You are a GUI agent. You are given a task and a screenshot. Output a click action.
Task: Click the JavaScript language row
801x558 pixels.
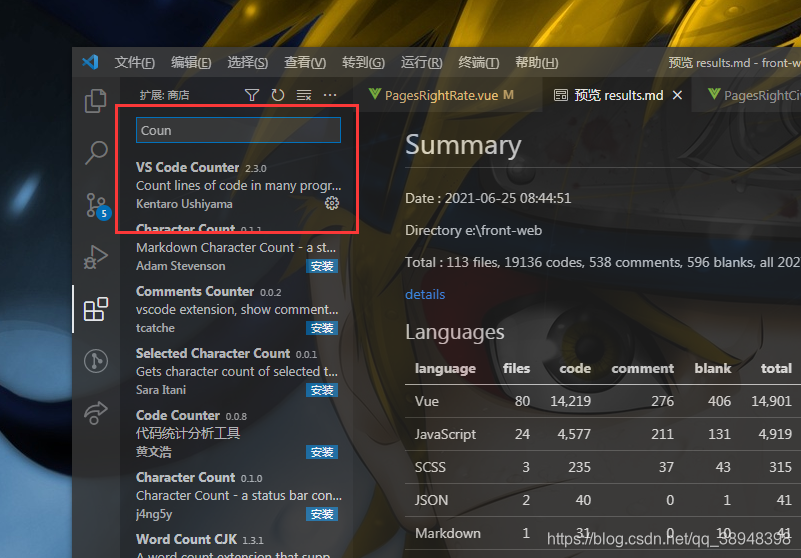pyautogui.click(x=603, y=434)
